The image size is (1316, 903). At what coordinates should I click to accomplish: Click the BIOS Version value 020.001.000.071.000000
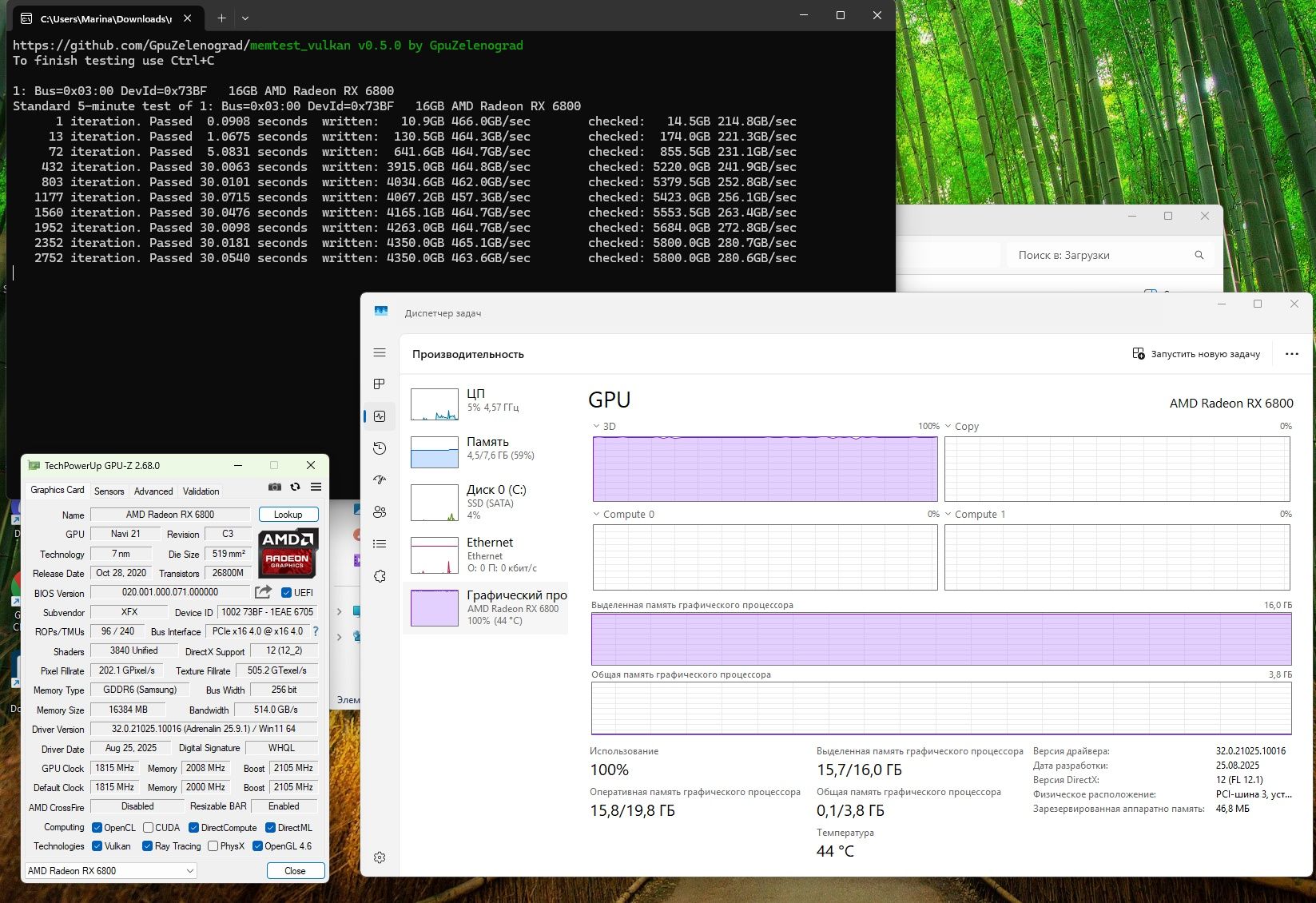click(x=170, y=592)
